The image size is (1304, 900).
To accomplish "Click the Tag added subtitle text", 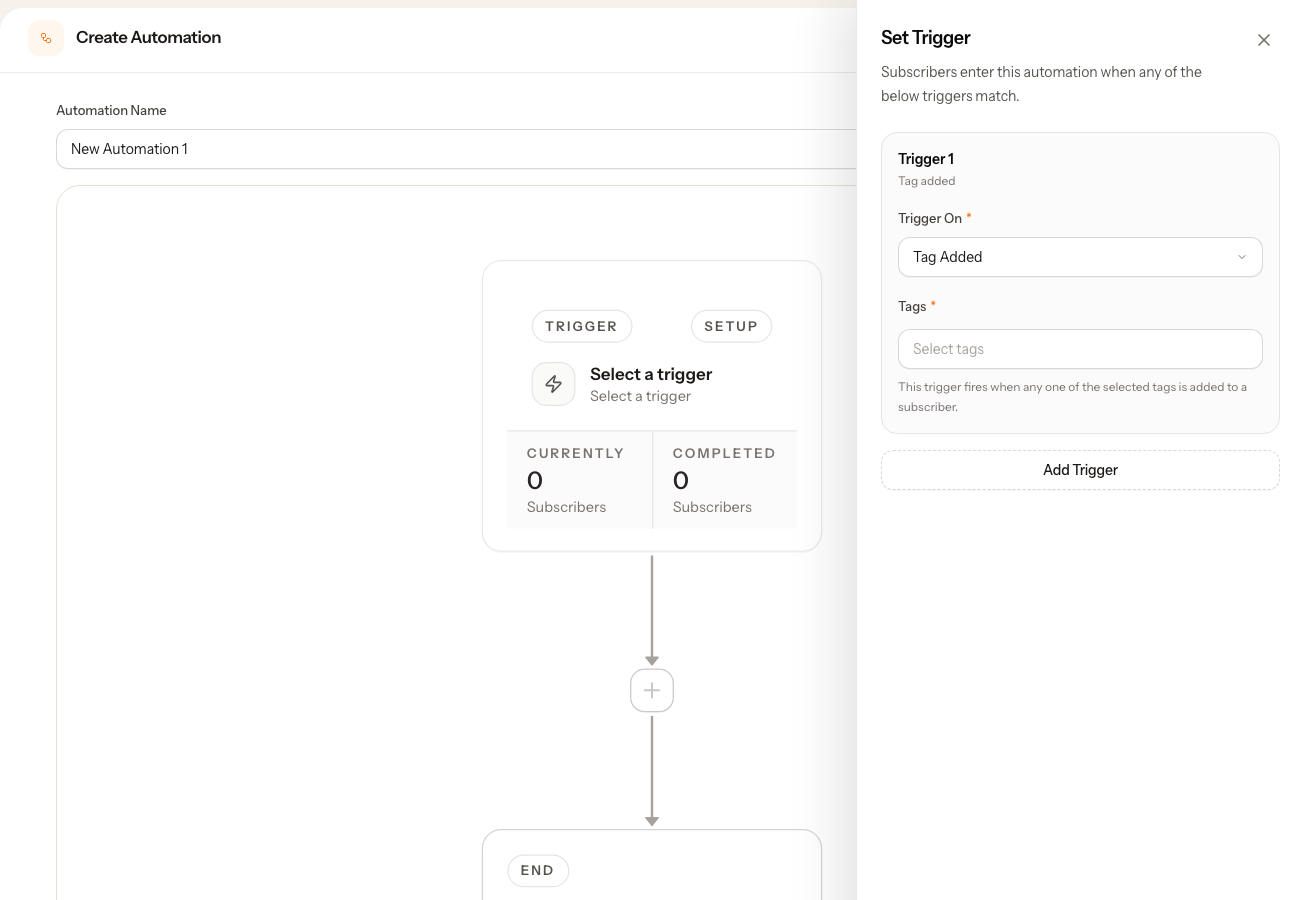I will [x=927, y=181].
